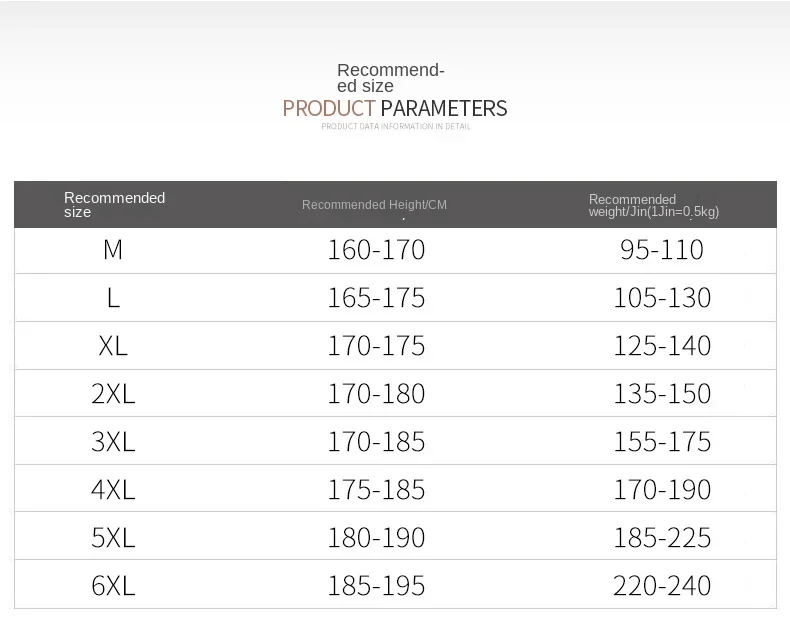Select the 125-140 weight cell
Screen dimensions: 790x628
point(662,346)
